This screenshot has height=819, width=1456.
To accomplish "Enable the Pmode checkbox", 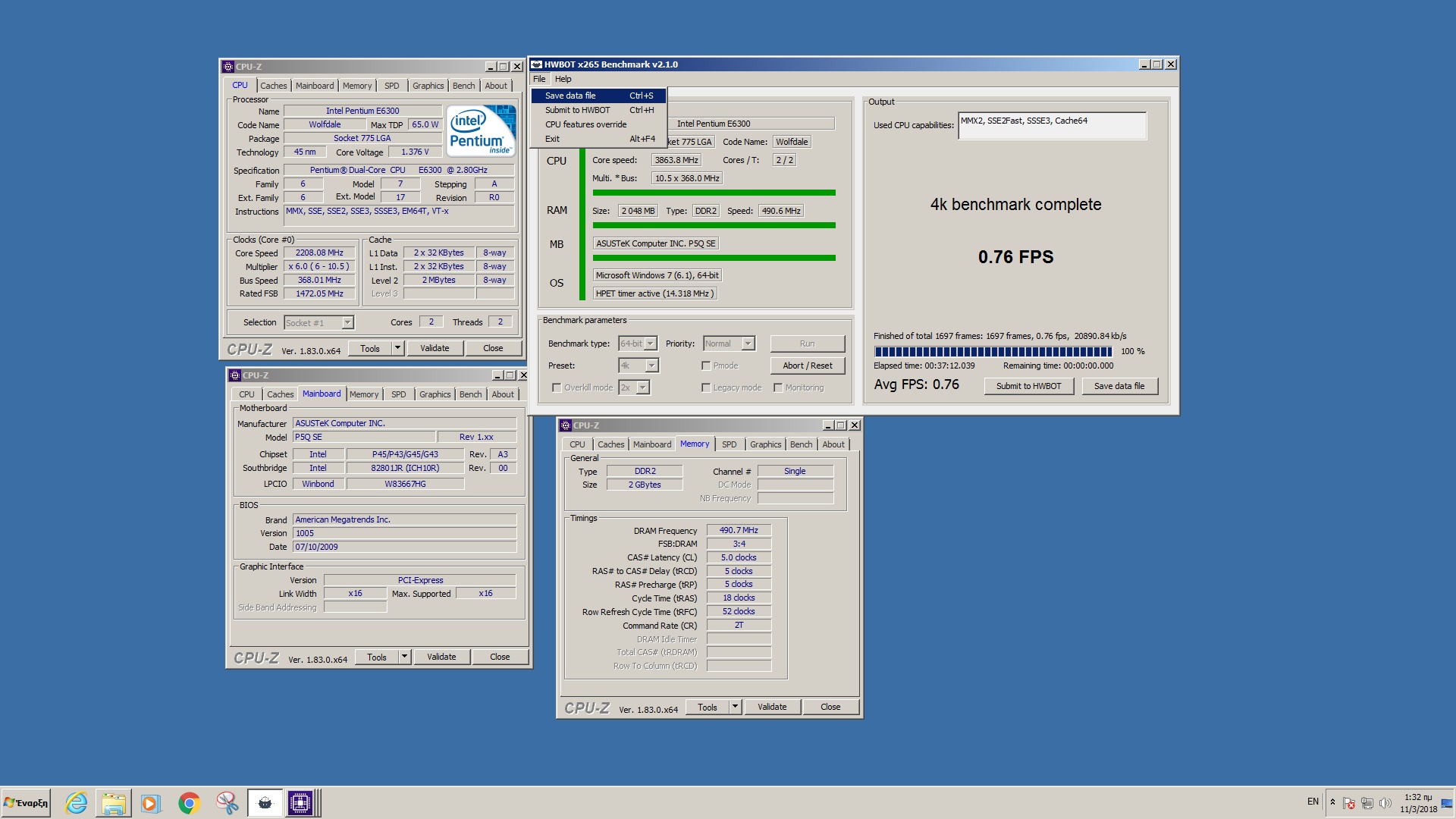I will click(x=706, y=366).
